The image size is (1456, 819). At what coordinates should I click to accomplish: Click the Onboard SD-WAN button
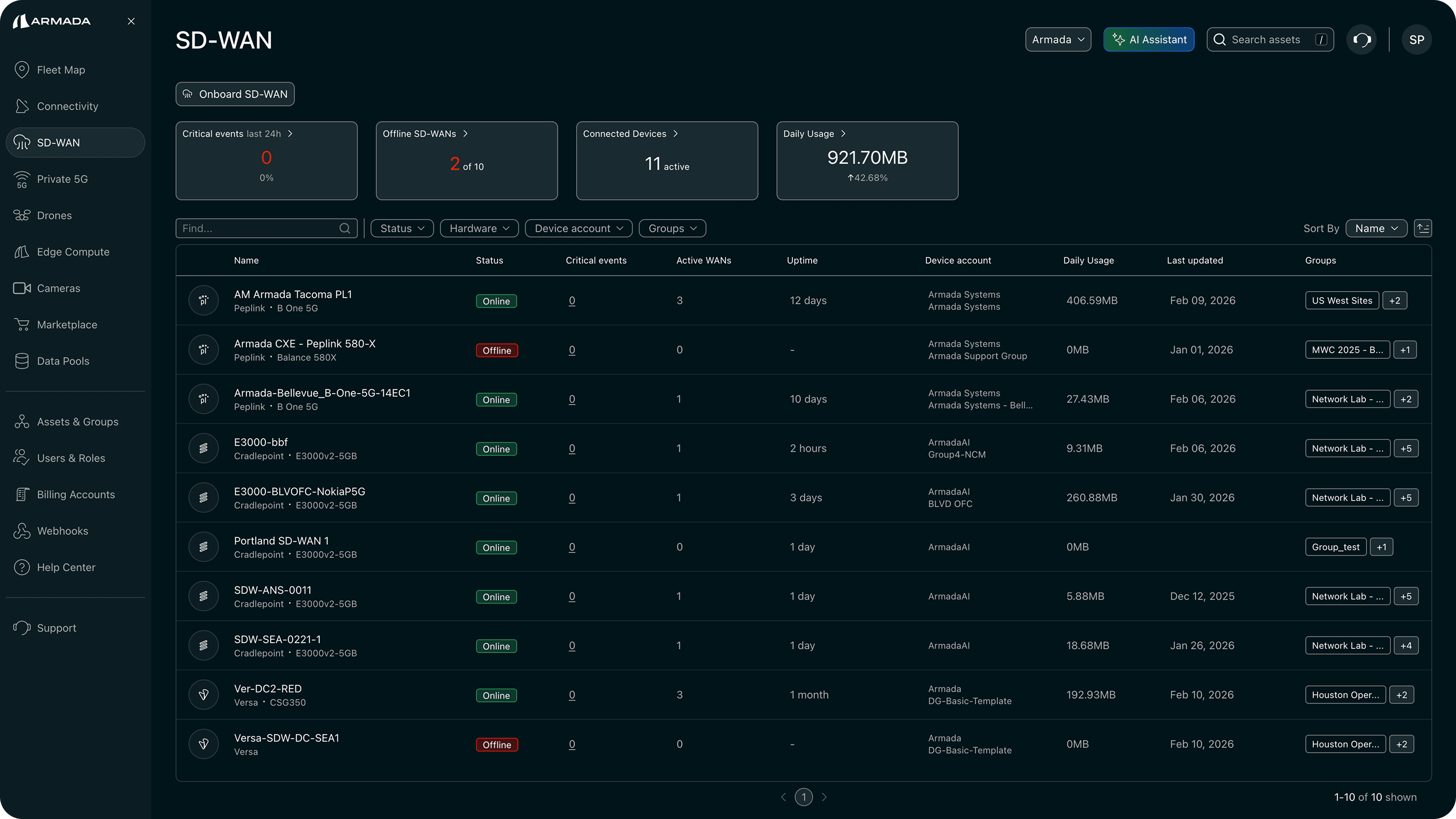(x=235, y=94)
